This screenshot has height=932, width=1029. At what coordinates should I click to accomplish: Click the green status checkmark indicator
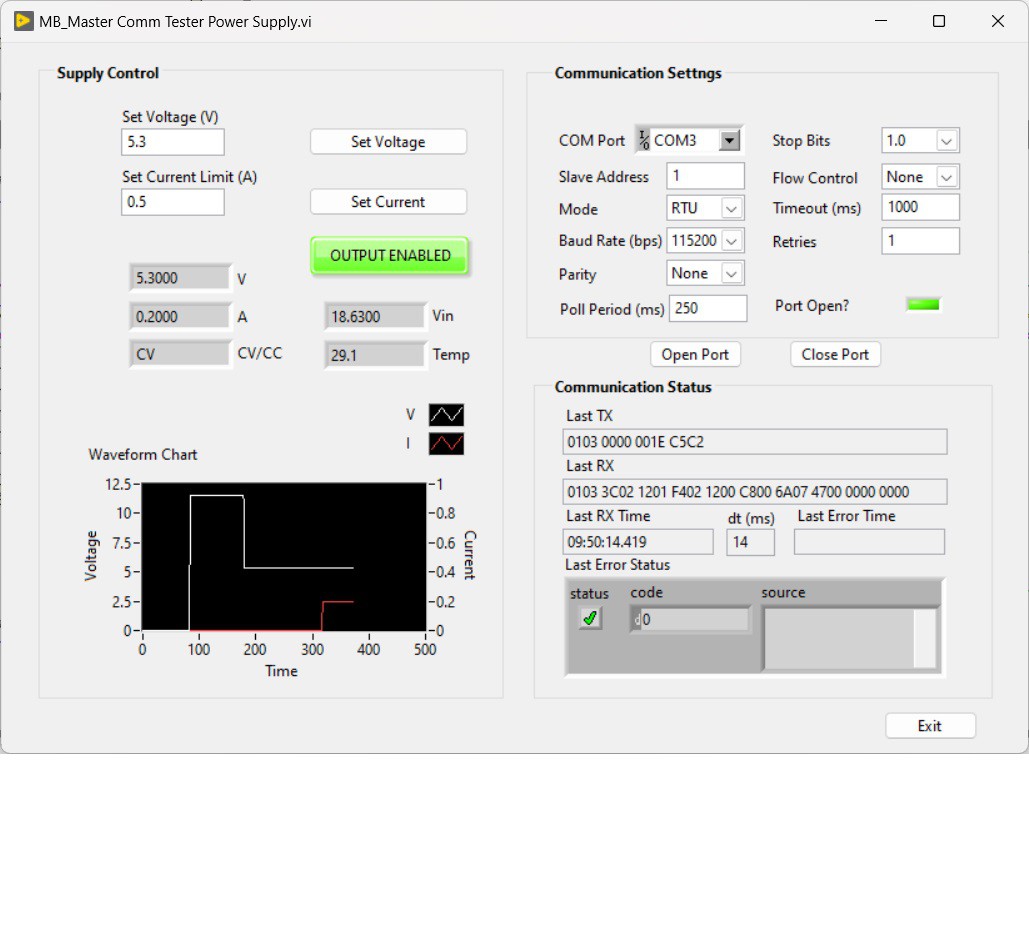click(590, 619)
